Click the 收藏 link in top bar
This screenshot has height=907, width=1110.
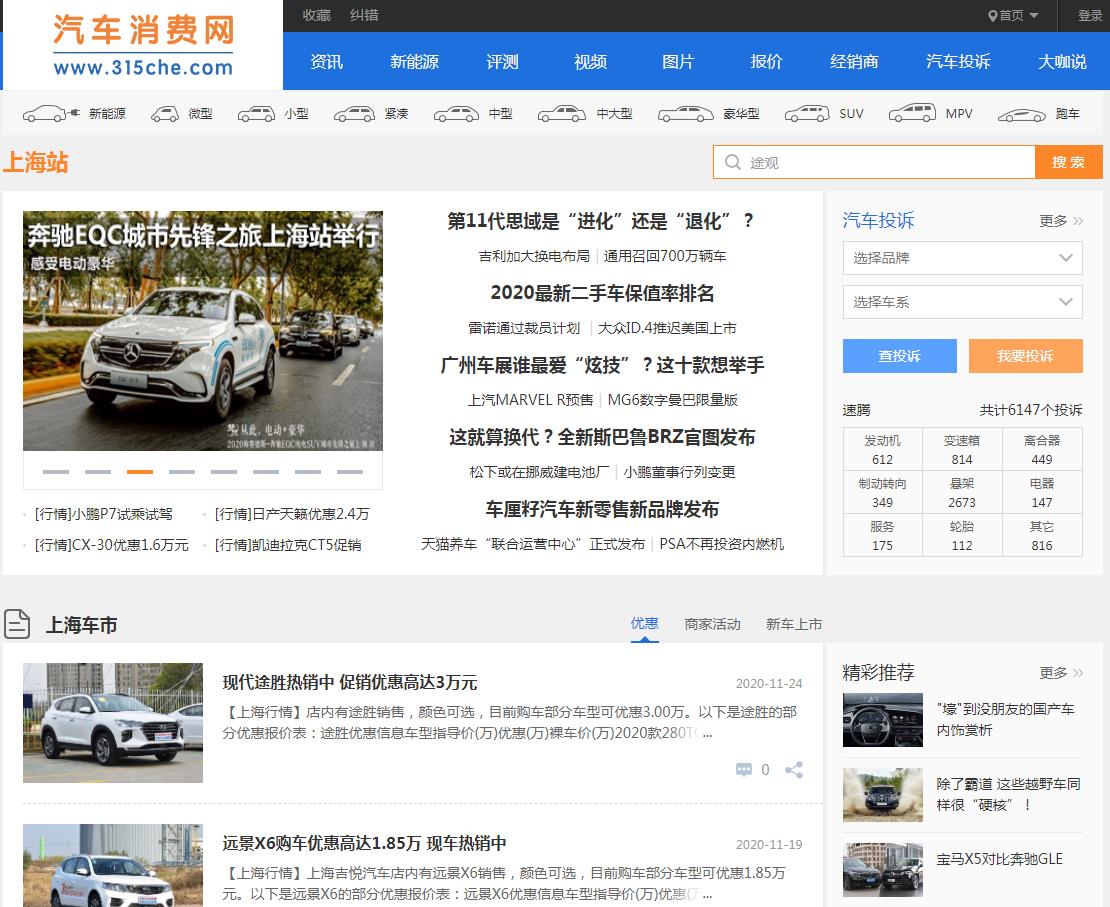click(316, 15)
